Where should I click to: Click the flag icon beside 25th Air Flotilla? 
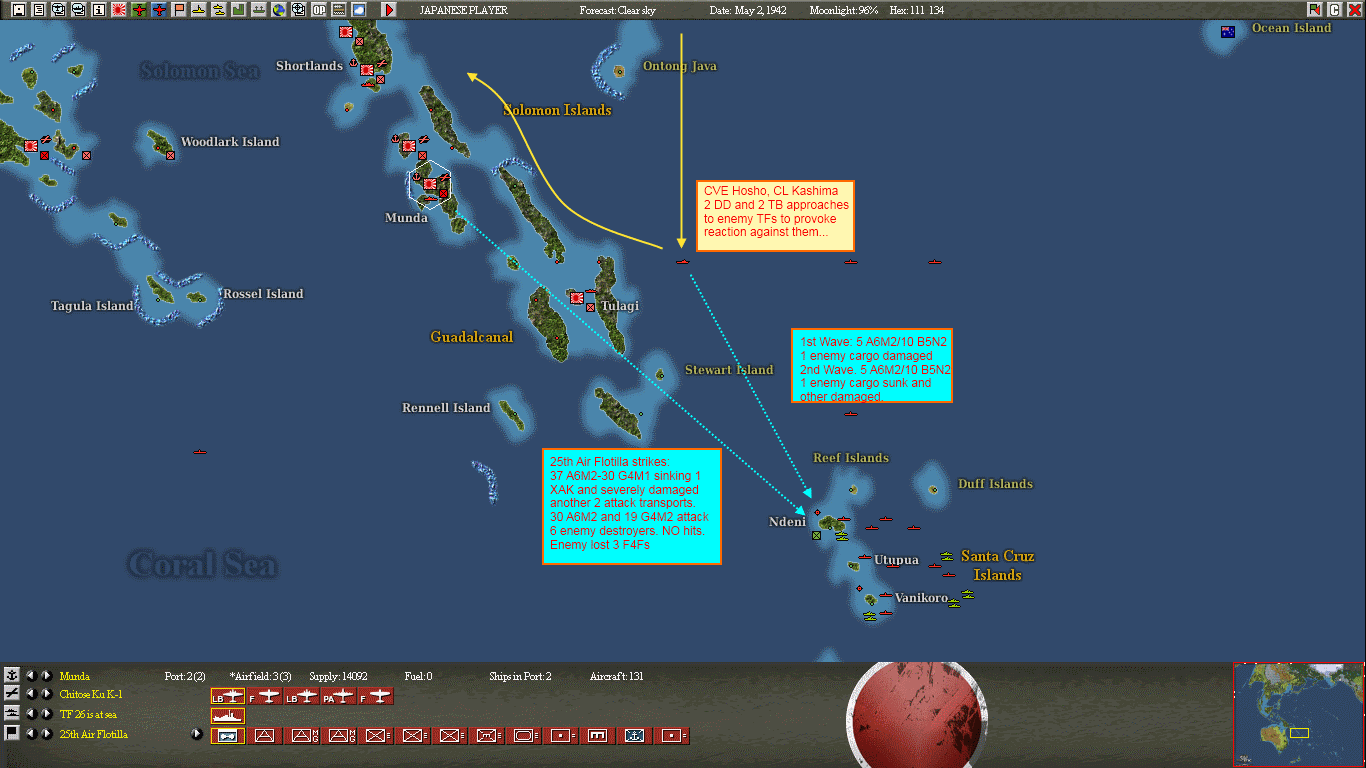coord(12,734)
